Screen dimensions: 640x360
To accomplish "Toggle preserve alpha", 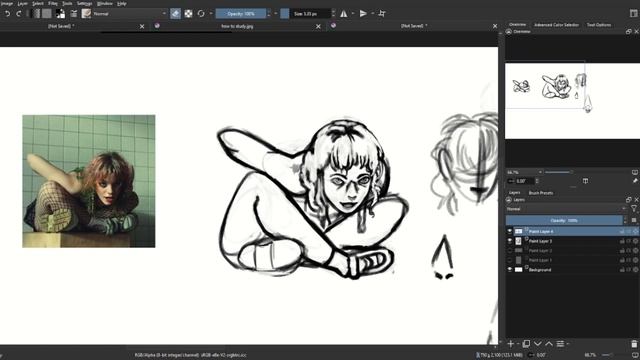I will tap(188, 14).
